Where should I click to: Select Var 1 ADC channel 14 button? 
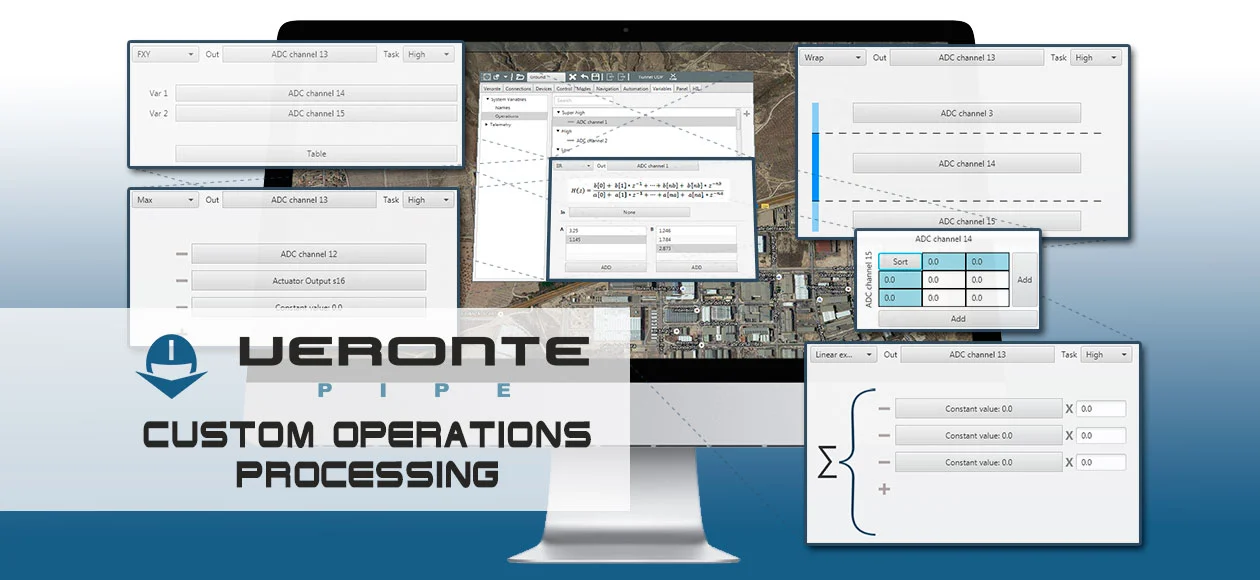point(316,93)
